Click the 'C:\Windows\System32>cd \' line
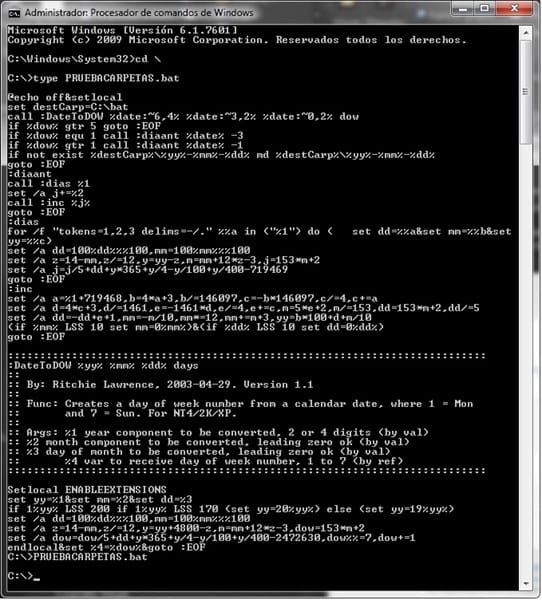 [84, 59]
